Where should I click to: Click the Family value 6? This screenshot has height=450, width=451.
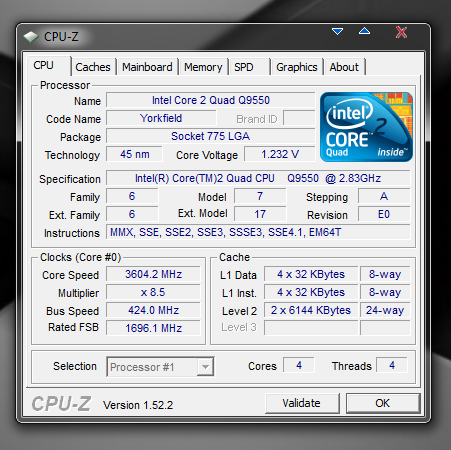coord(132,196)
